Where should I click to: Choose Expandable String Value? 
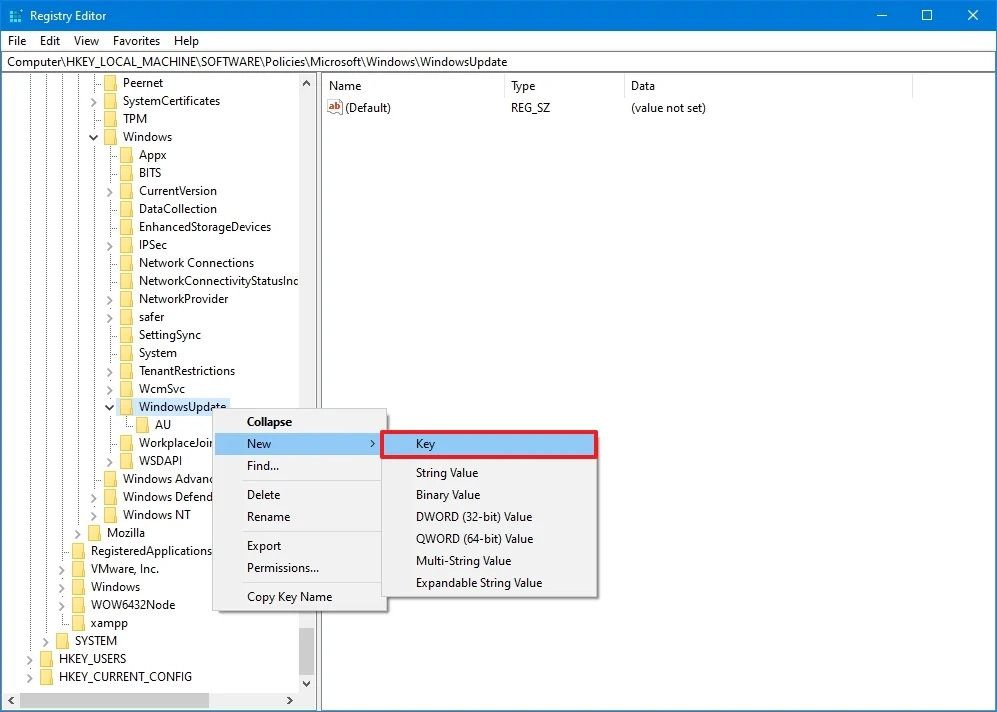[x=489, y=583]
